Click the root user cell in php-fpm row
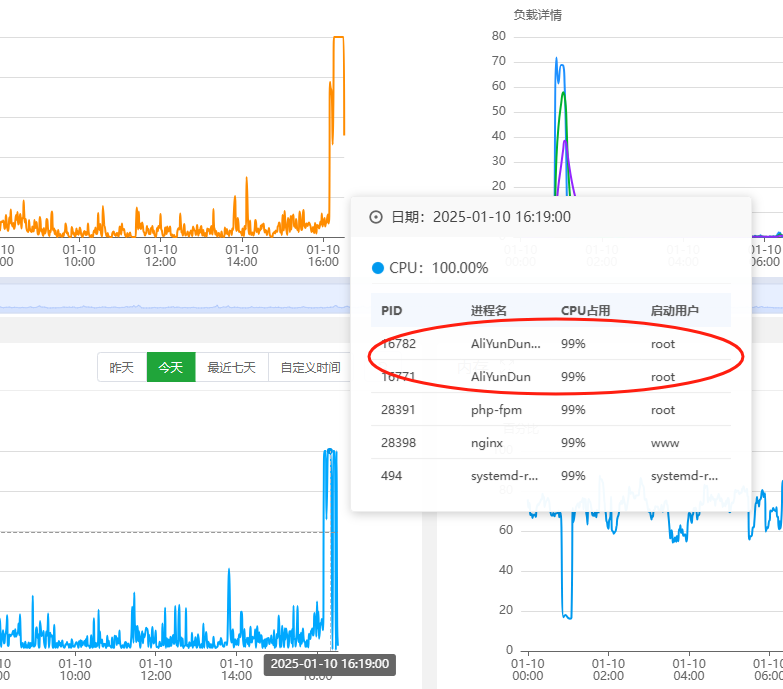This screenshot has height=689, width=783. [663, 410]
